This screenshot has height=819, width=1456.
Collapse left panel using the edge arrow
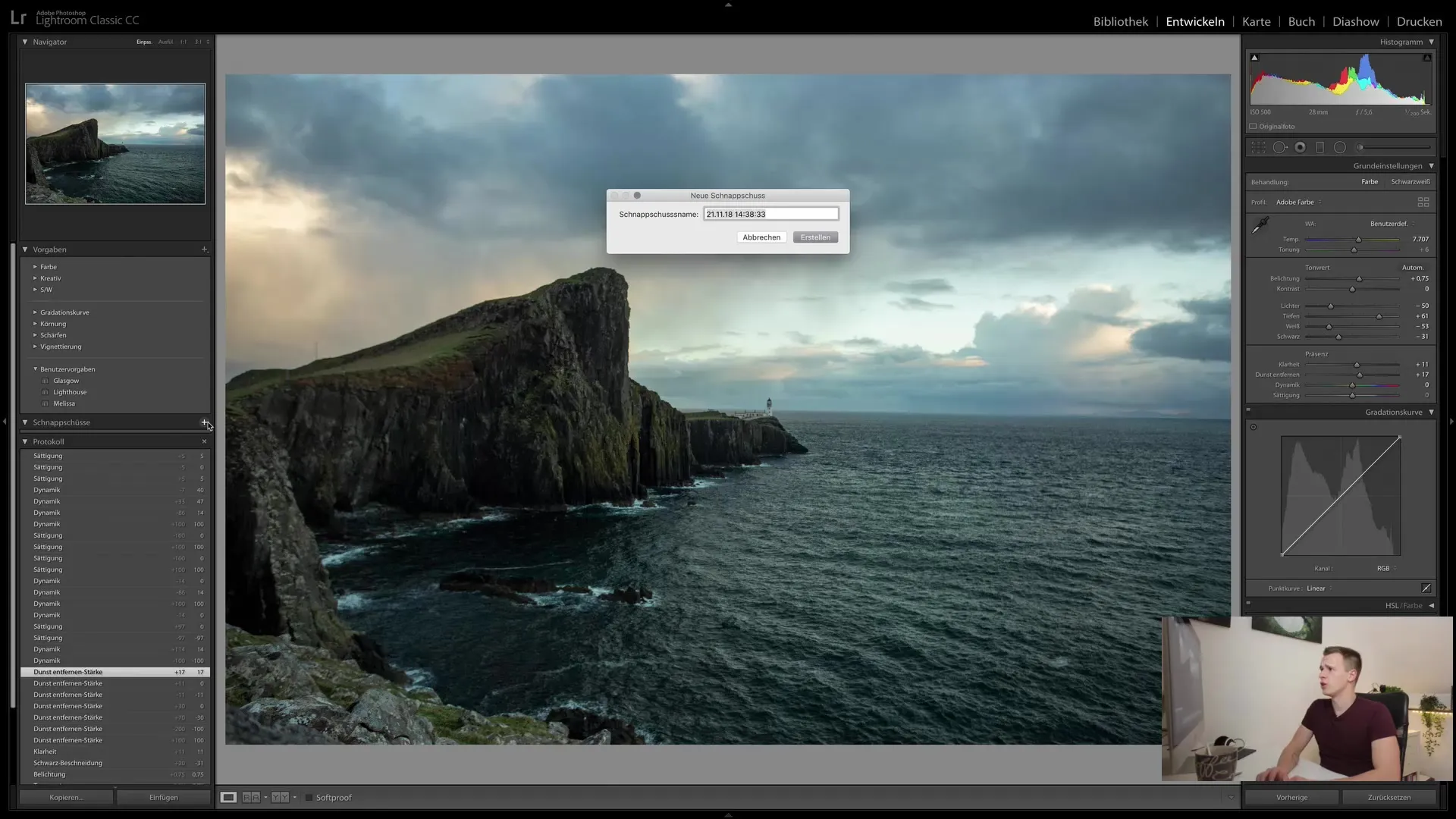point(5,422)
